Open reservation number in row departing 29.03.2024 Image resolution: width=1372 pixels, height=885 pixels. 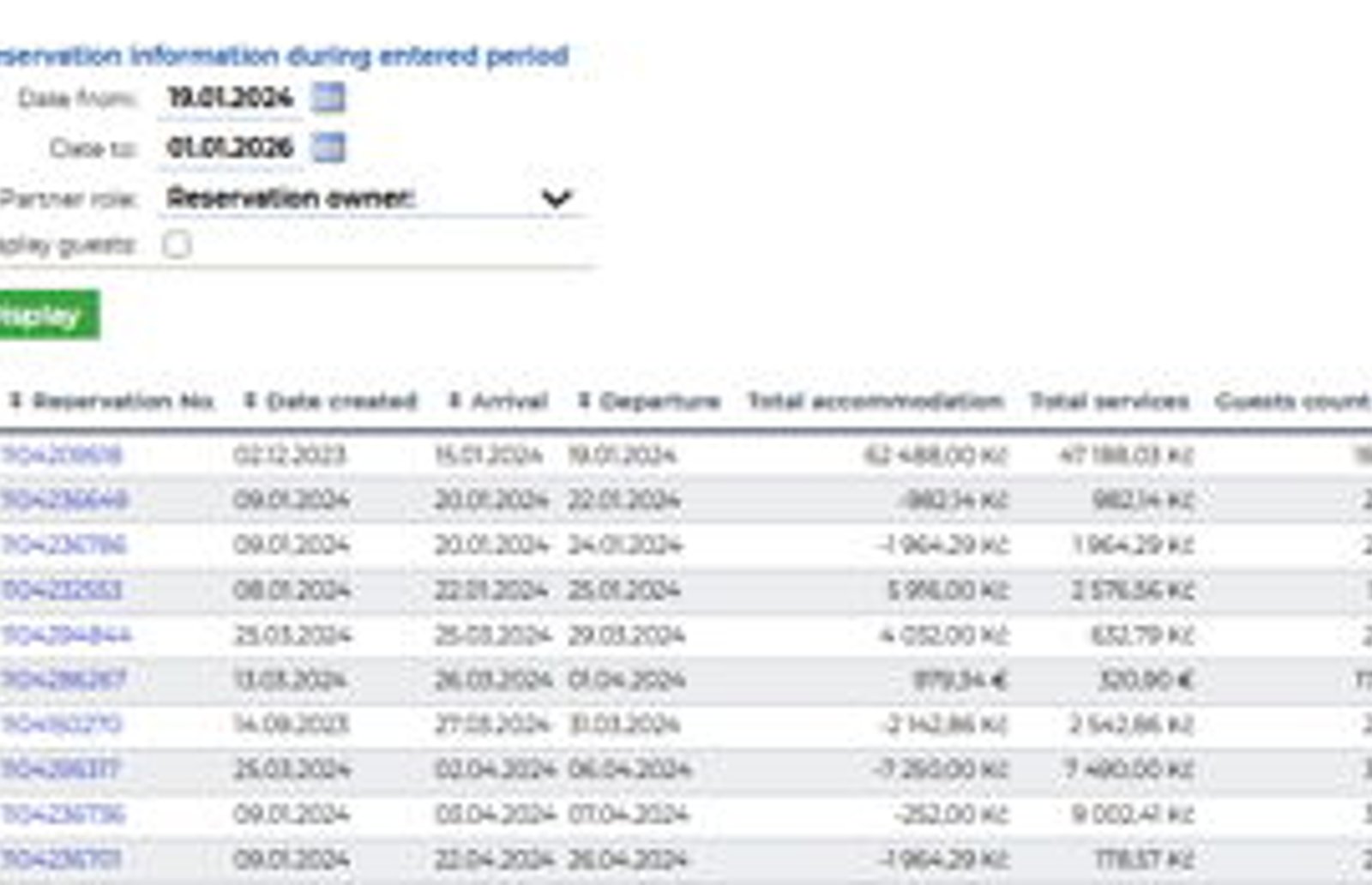point(66,635)
